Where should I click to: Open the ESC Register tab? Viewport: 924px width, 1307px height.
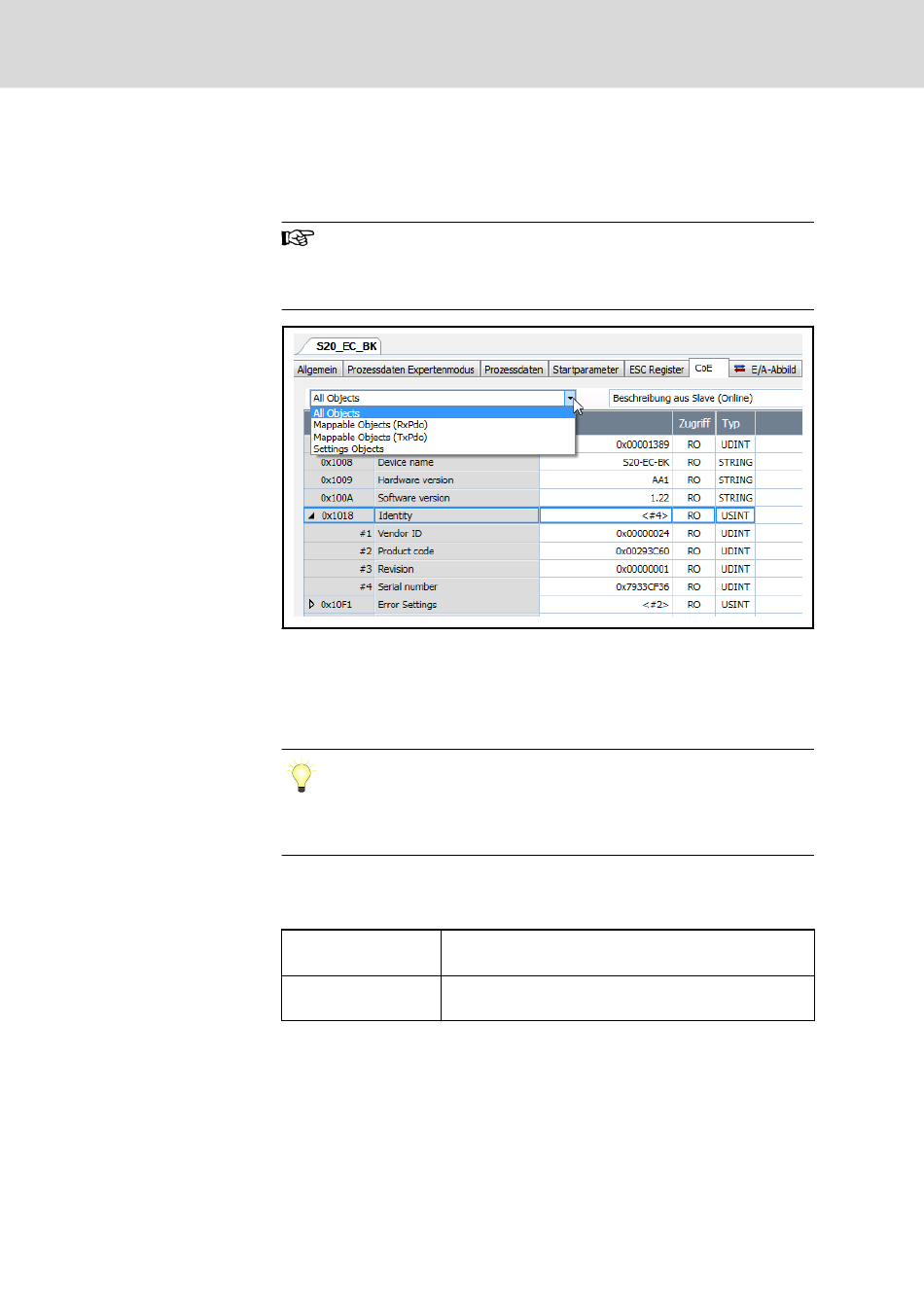(x=657, y=370)
